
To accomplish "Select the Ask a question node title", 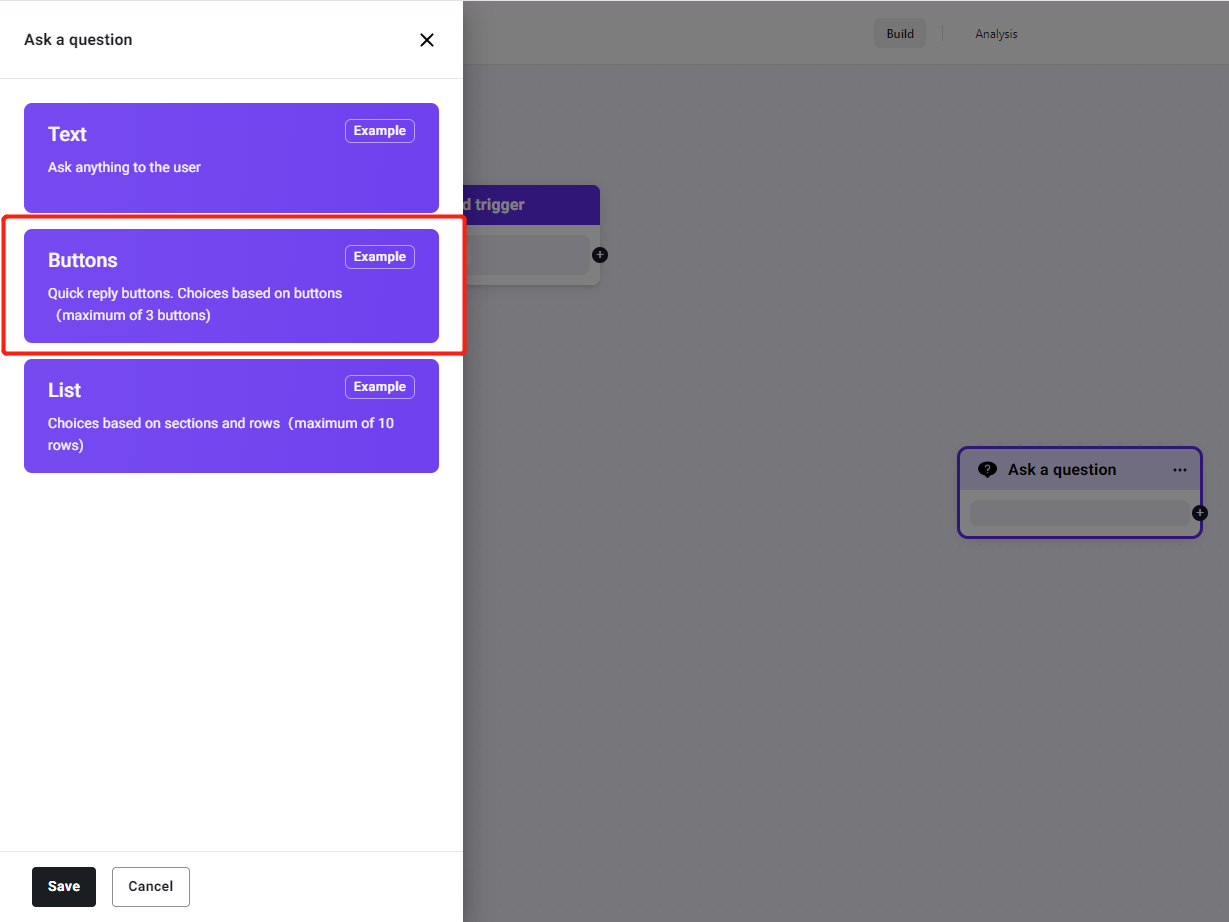I will (x=1062, y=470).
